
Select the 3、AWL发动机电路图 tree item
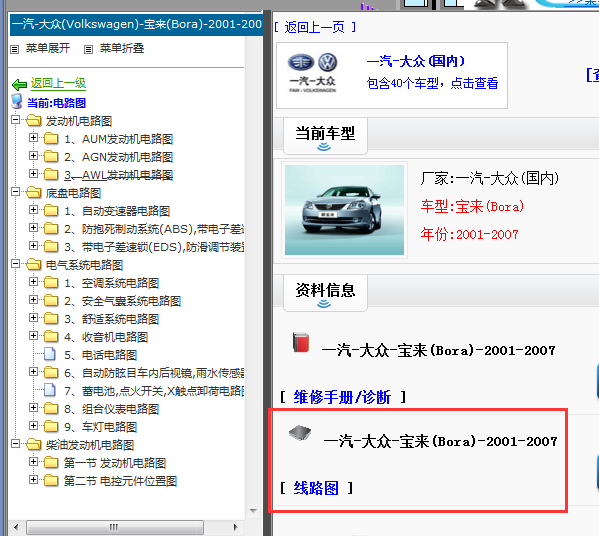[118, 175]
